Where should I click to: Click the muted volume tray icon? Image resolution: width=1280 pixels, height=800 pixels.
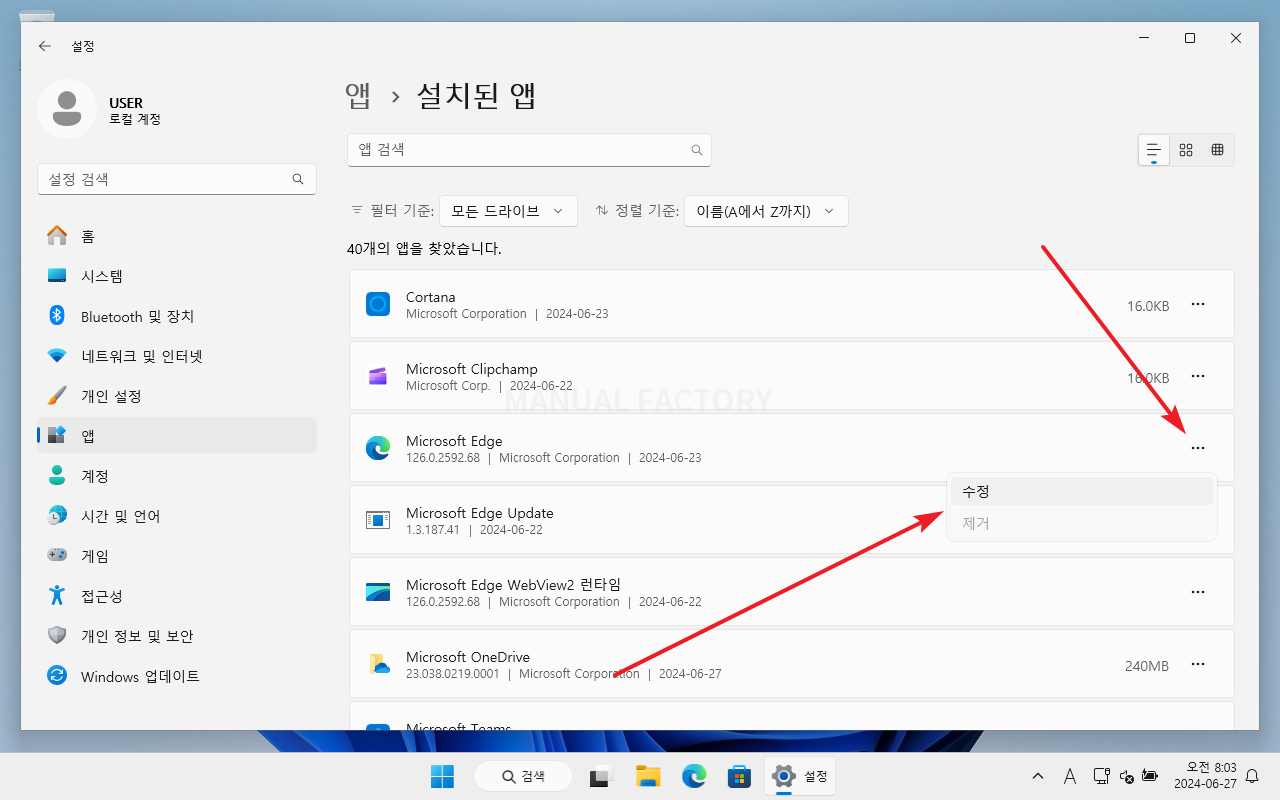[x=1126, y=776]
